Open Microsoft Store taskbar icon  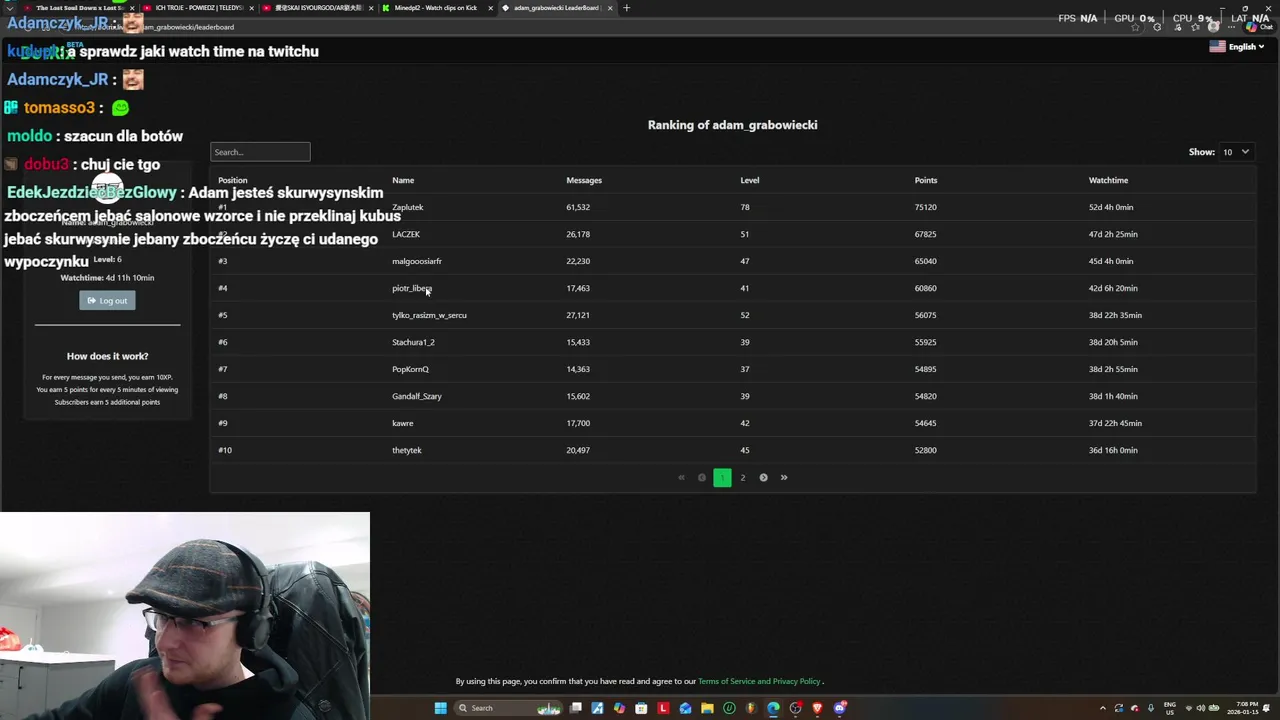[x=641, y=708]
